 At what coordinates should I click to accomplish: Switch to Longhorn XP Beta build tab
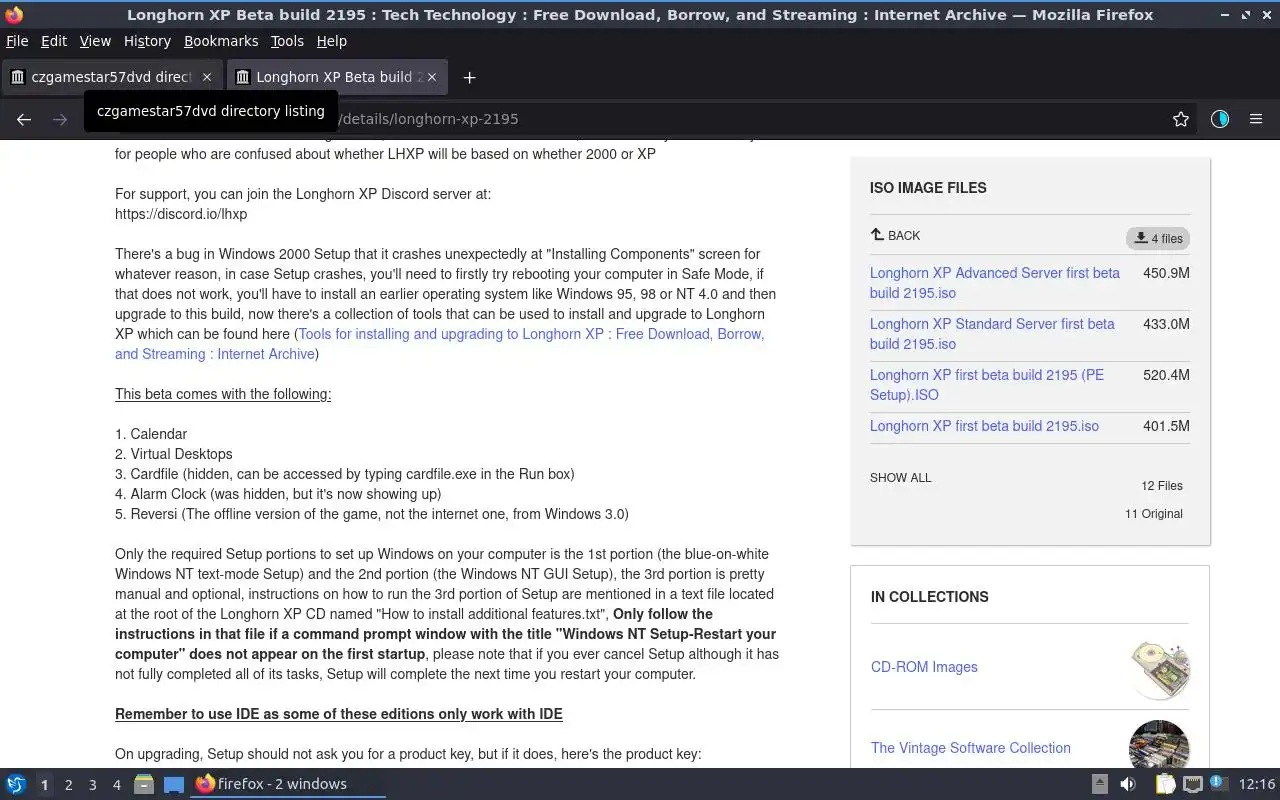click(338, 77)
